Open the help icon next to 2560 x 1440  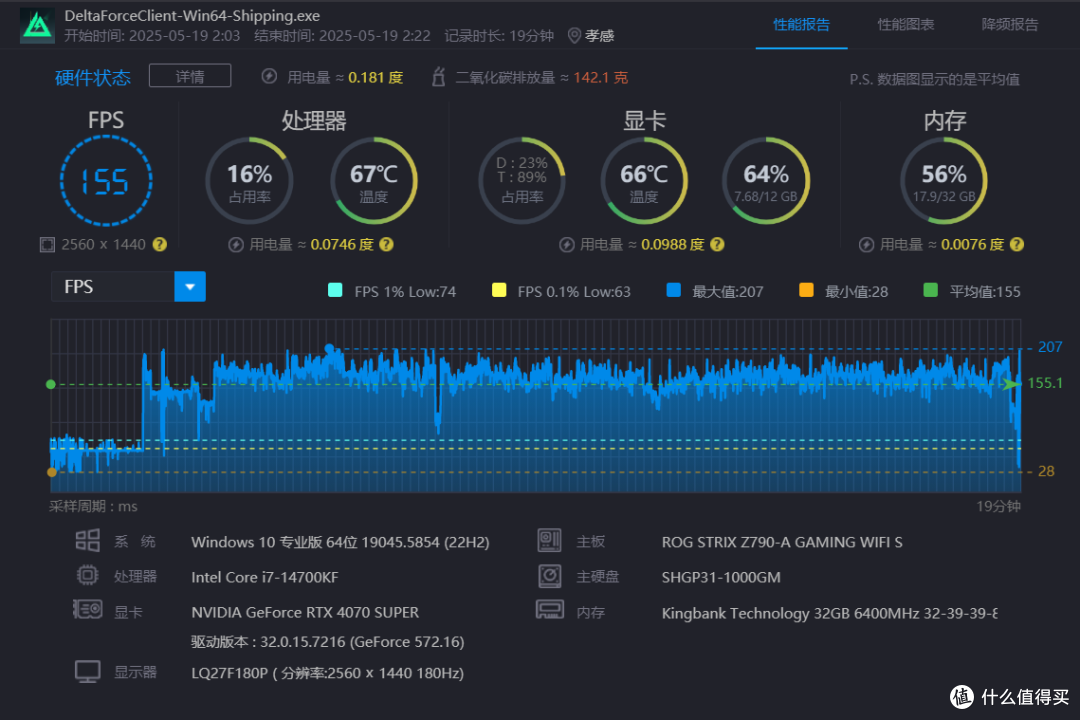coord(160,245)
